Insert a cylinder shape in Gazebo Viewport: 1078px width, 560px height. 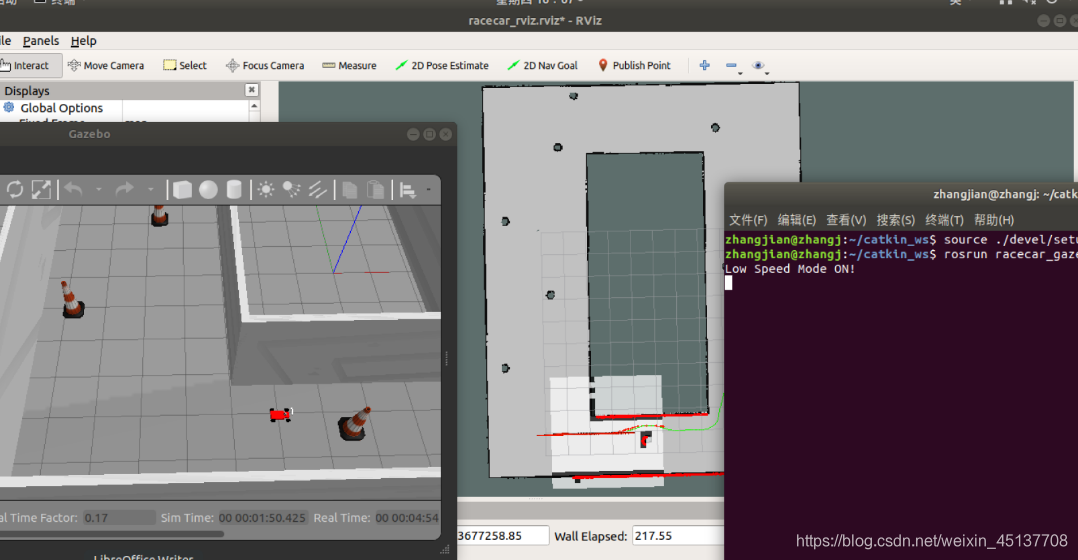click(234, 190)
